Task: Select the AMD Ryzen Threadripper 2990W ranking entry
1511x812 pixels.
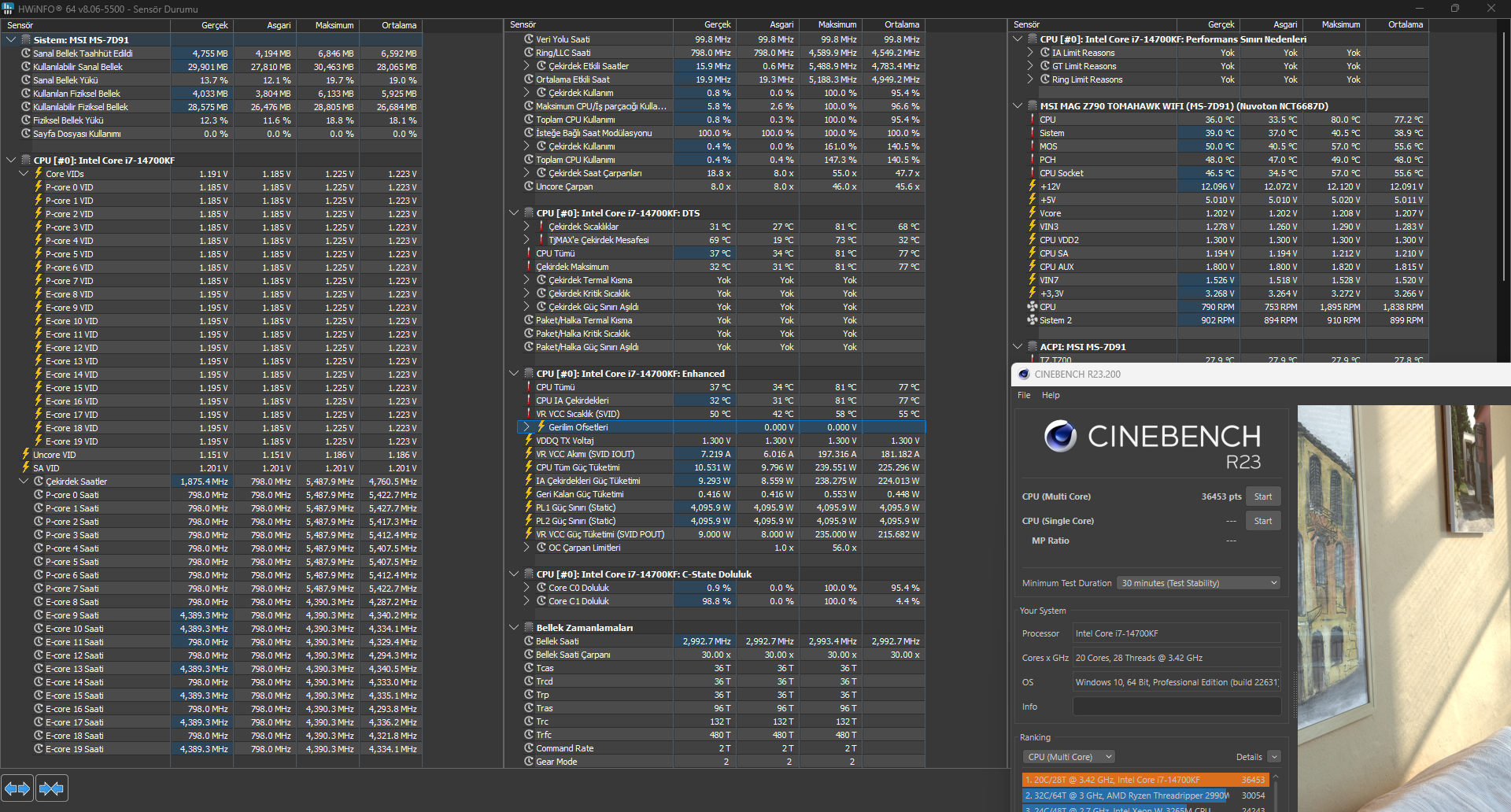Action: (x=1145, y=795)
